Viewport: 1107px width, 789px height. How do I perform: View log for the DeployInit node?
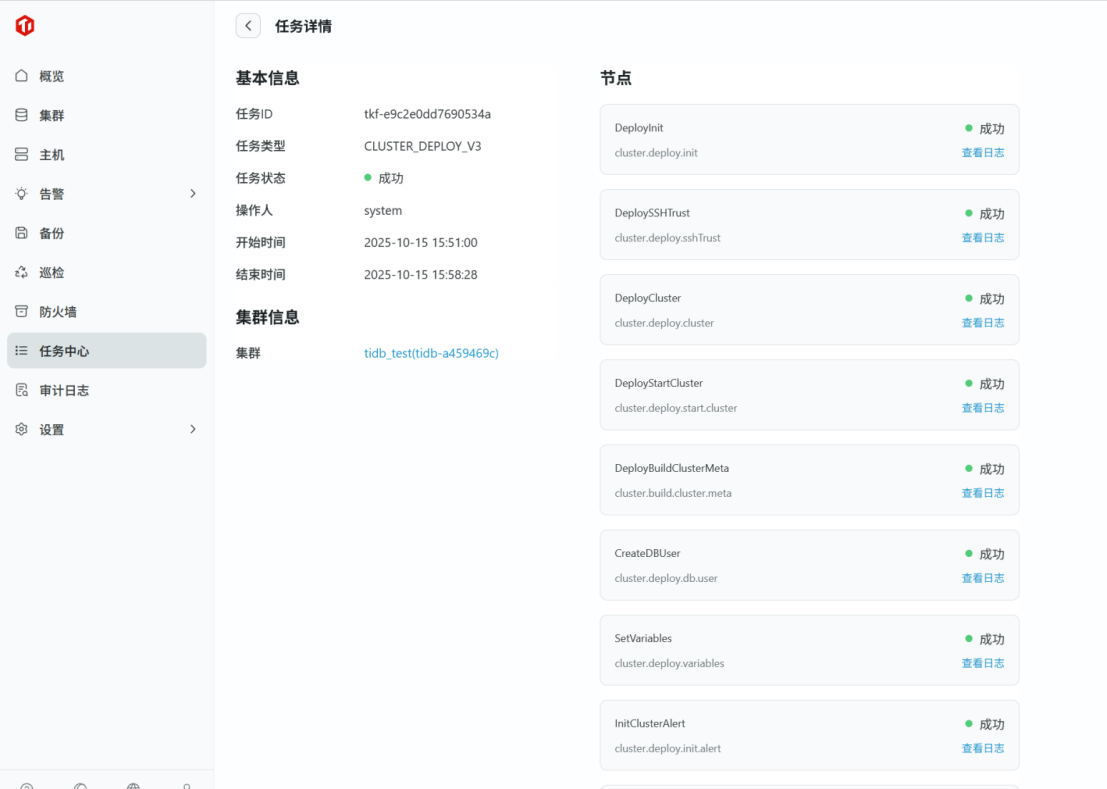pos(982,153)
